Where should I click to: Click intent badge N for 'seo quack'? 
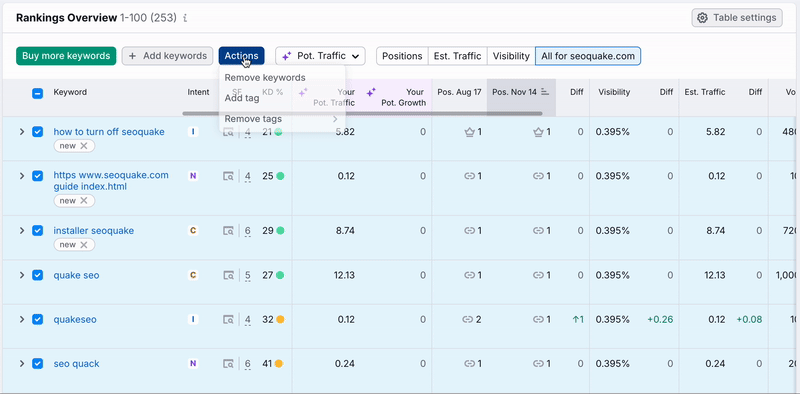(x=193, y=364)
